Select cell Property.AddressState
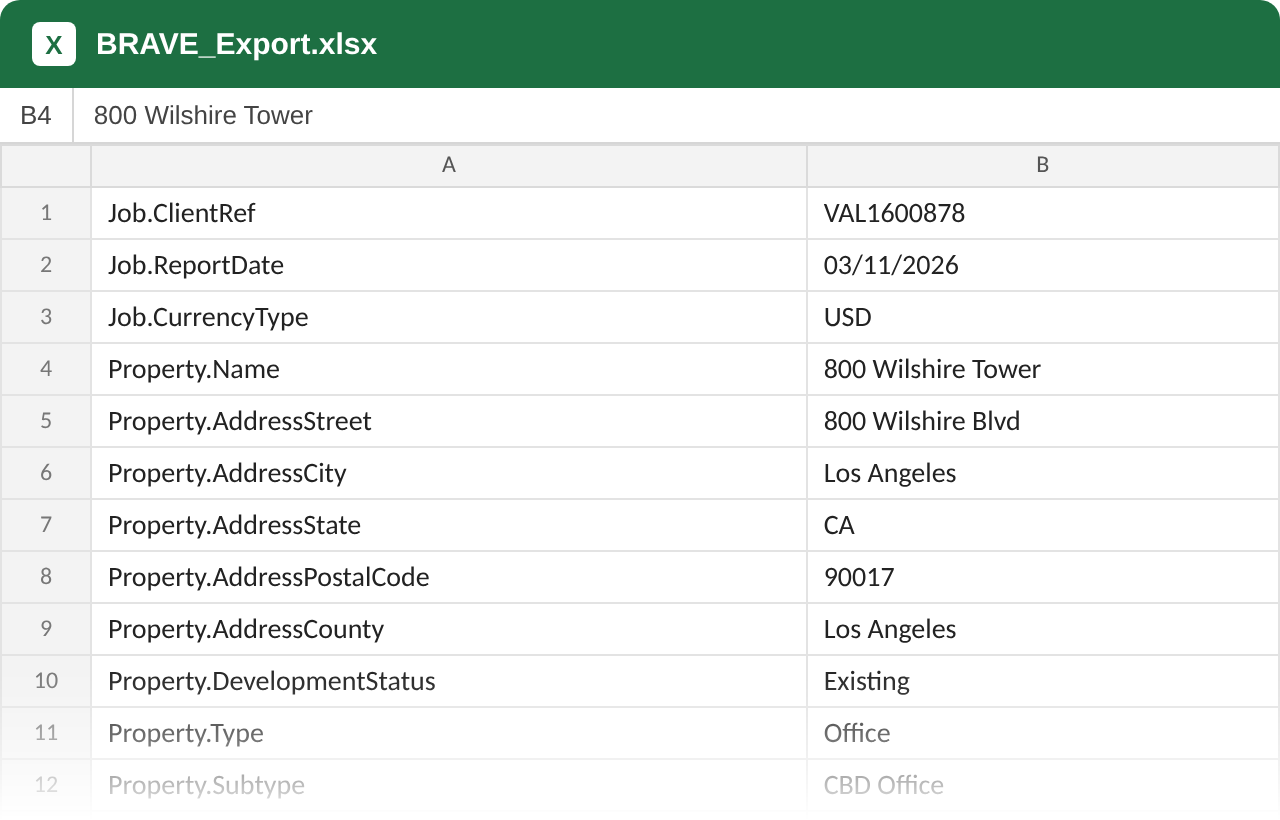Viewport: 1280px width, 820px height. pos(449,525)
